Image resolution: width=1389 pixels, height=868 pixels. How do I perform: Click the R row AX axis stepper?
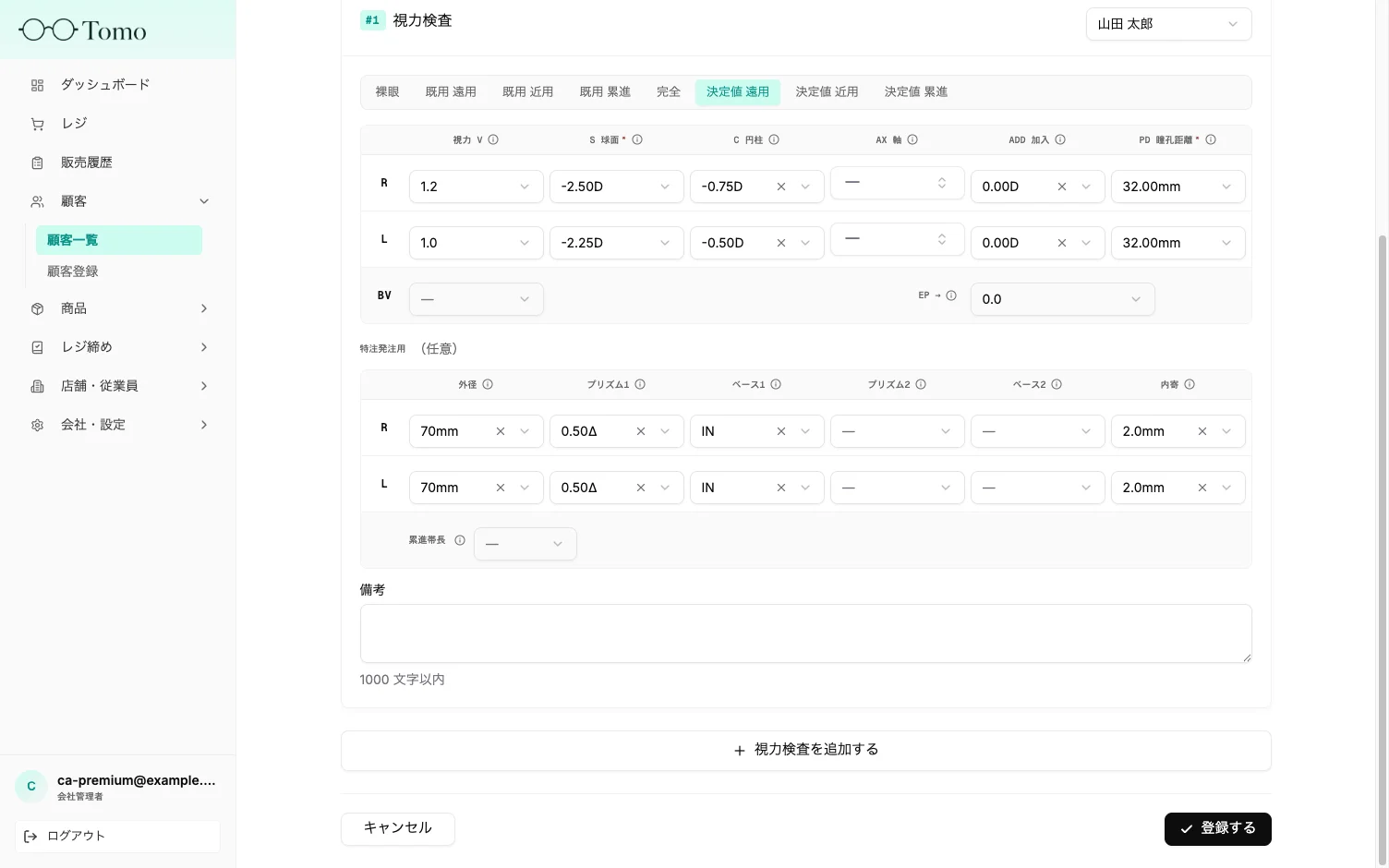pyautogui.click(x=942, y=183)
